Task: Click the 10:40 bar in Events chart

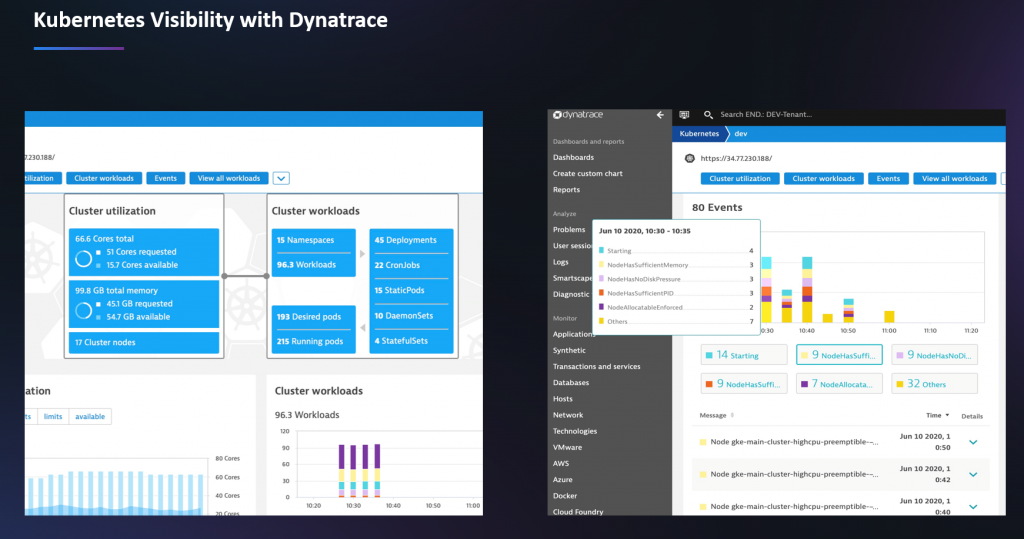Action: (x=807, y=289)
